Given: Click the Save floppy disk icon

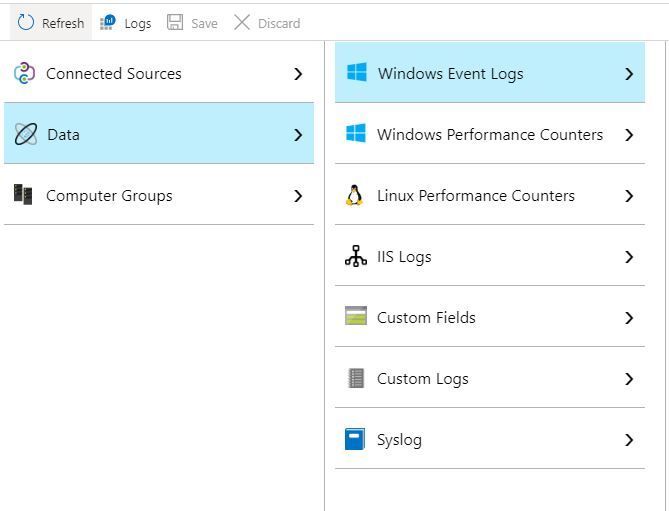Looking at the screenshot, I should pyautogui.click(x=175, y=22).
